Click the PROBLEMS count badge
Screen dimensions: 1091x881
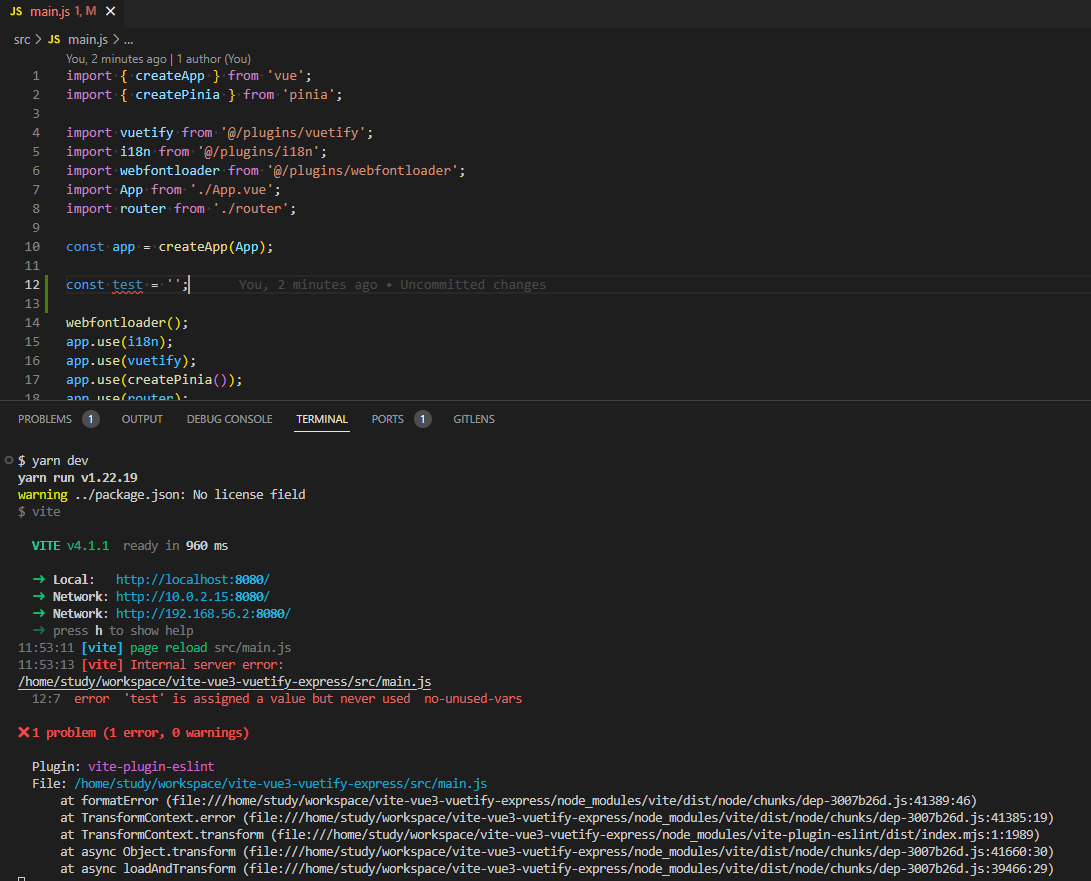[x=90, y=419]
